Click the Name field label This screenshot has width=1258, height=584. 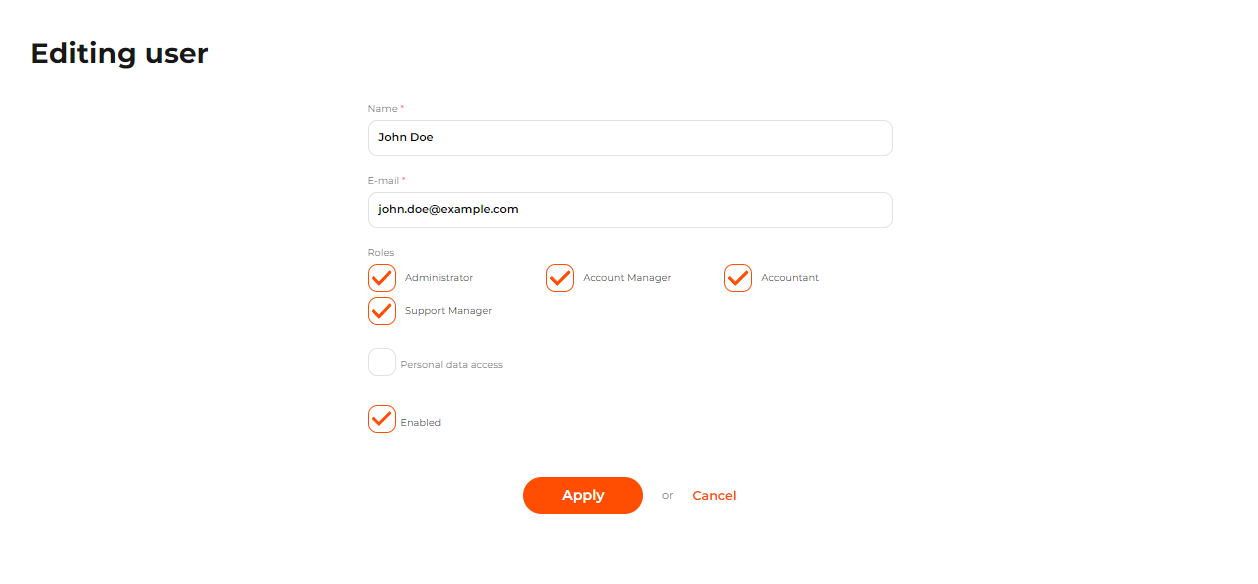coord(382,108)
